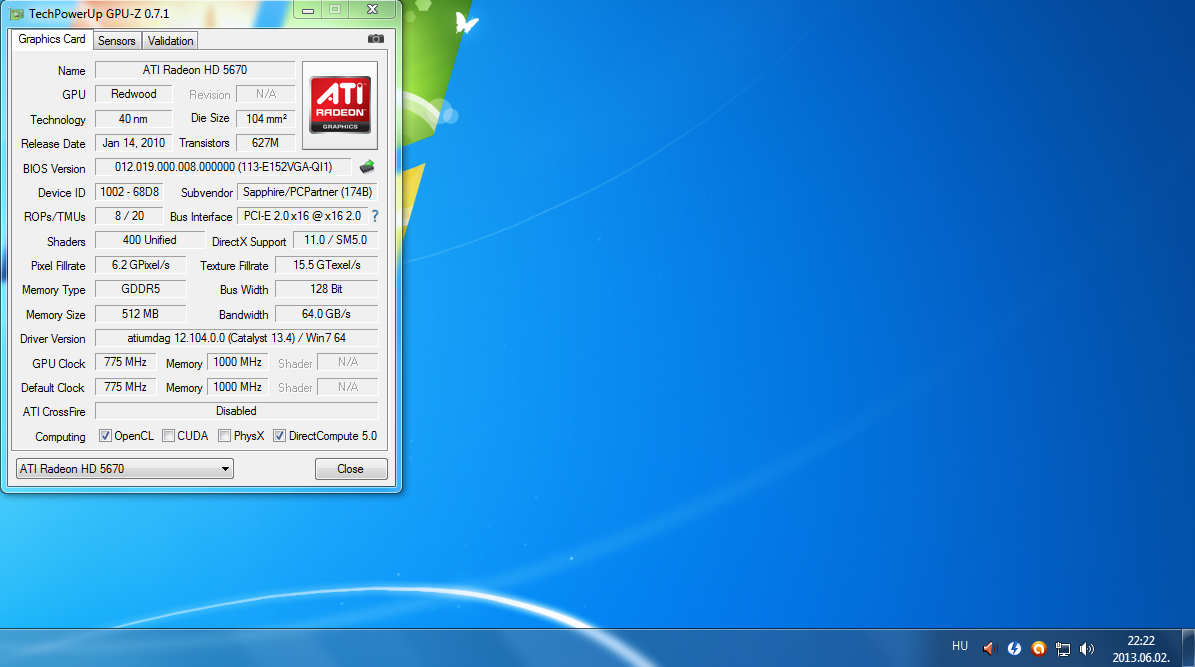
Task: Select the Graphics Card tab
Action: [x=52, y=39]
